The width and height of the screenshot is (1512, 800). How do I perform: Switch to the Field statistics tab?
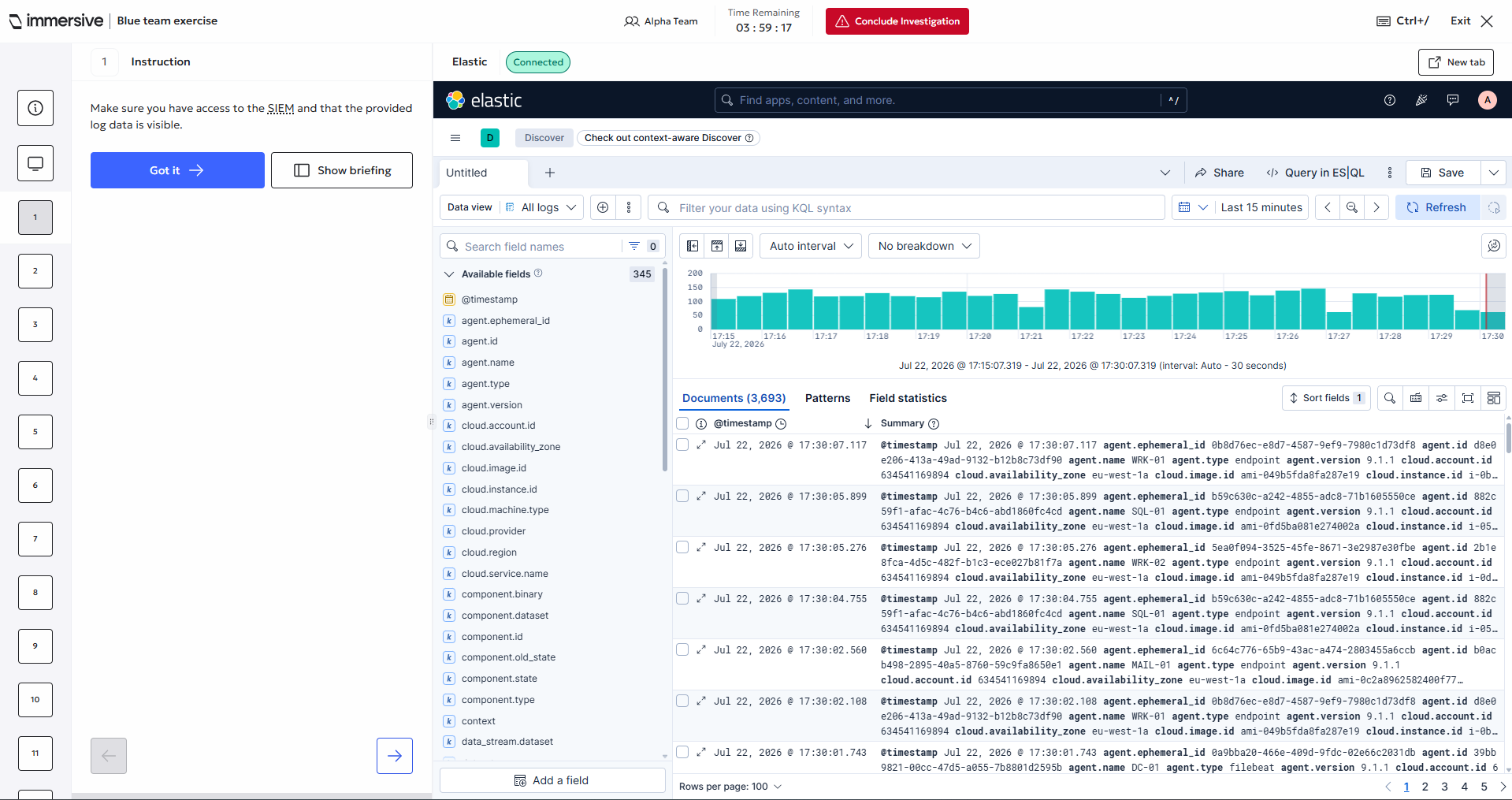point(908,398)
